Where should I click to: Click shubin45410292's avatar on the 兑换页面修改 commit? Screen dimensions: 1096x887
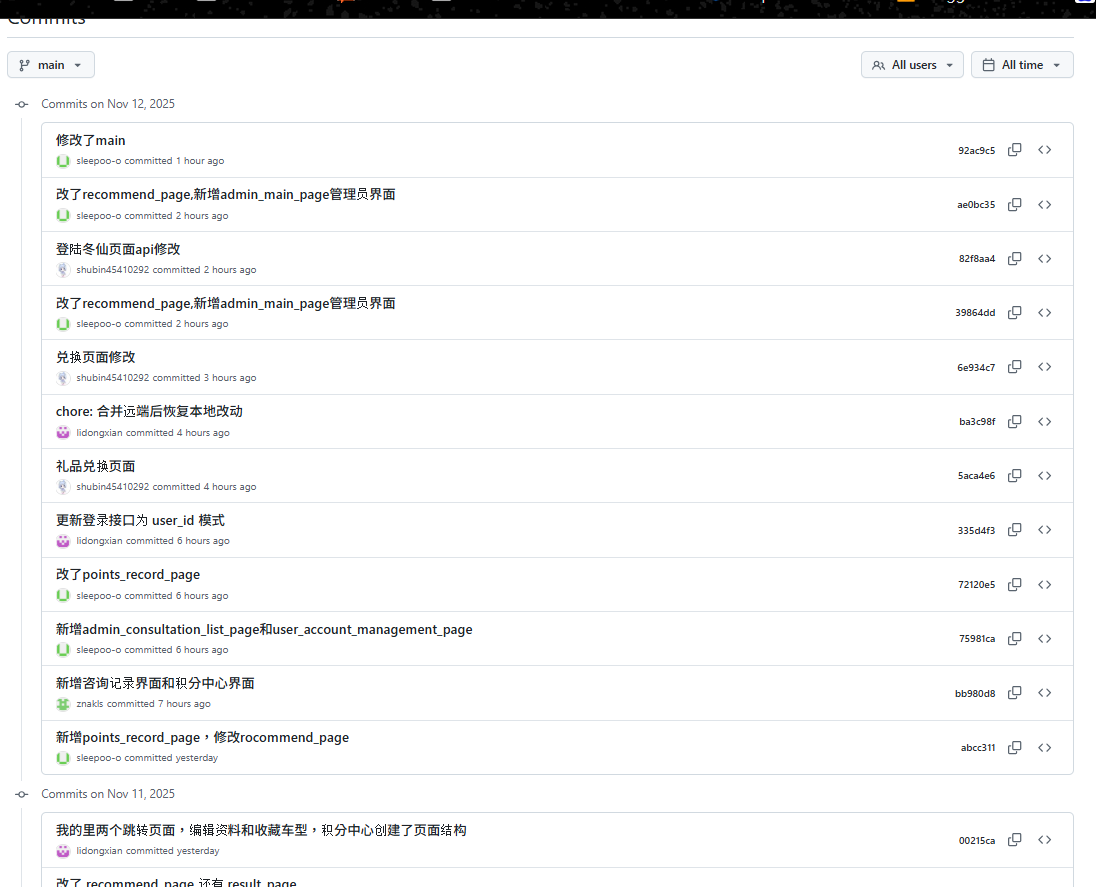(62, 377)
